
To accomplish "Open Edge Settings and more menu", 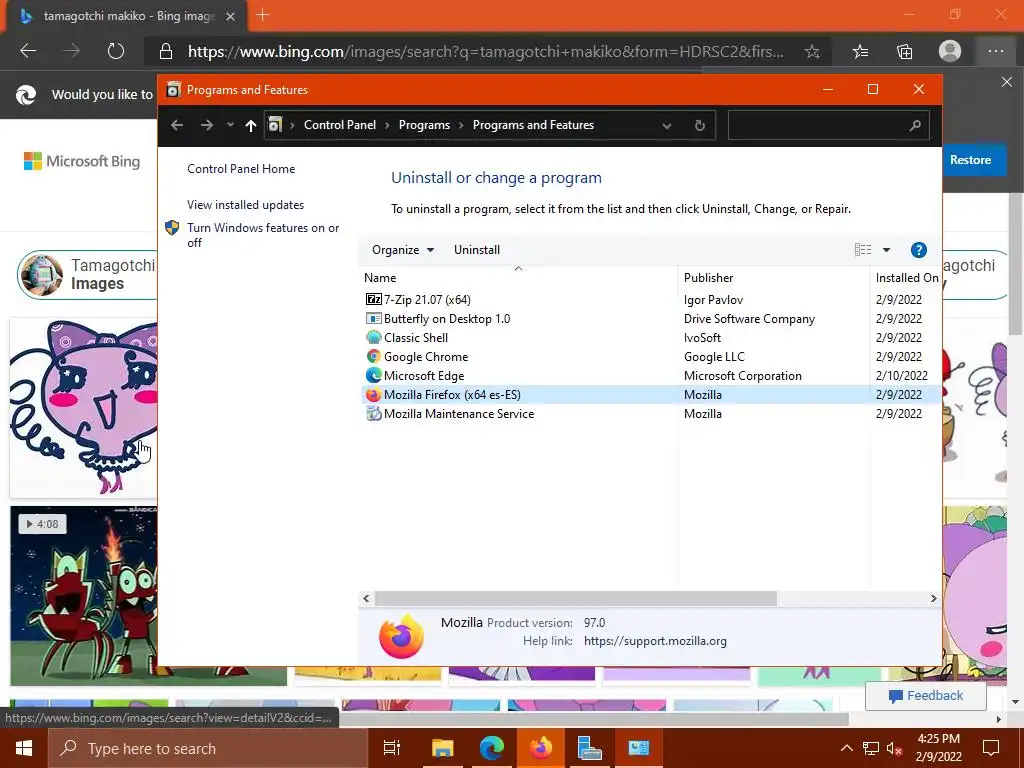I will click(x=995, y=51).
